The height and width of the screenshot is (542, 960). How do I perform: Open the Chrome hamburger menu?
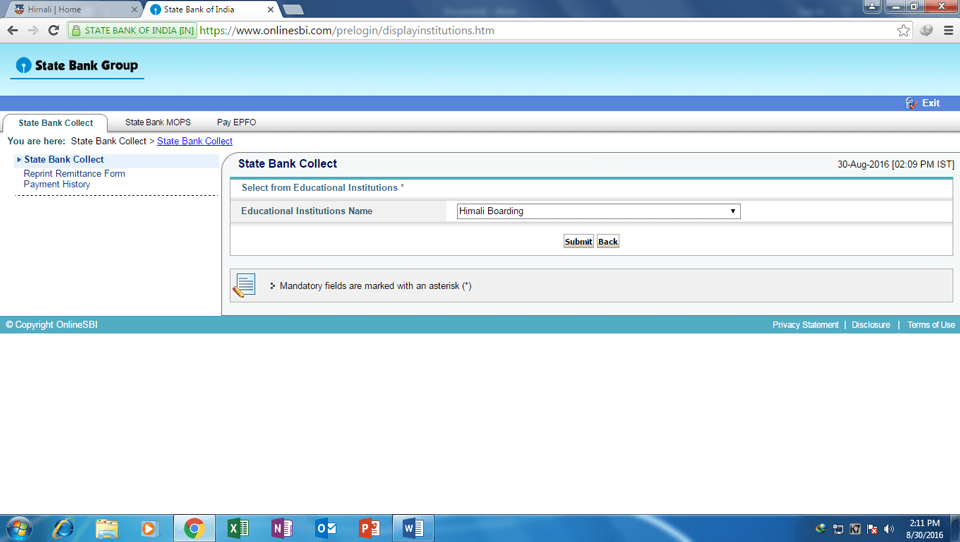(948, 30)
